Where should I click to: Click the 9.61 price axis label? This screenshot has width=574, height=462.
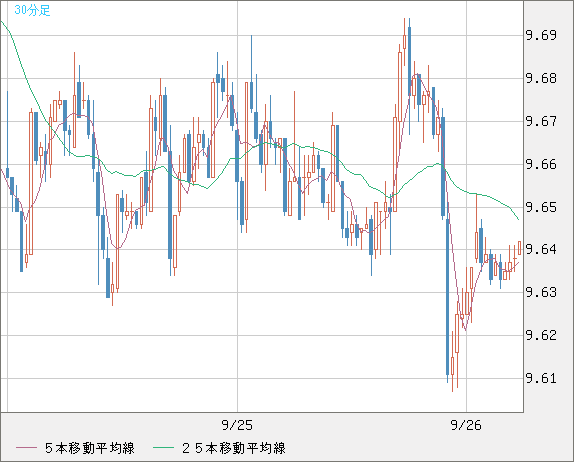point(541,378)
